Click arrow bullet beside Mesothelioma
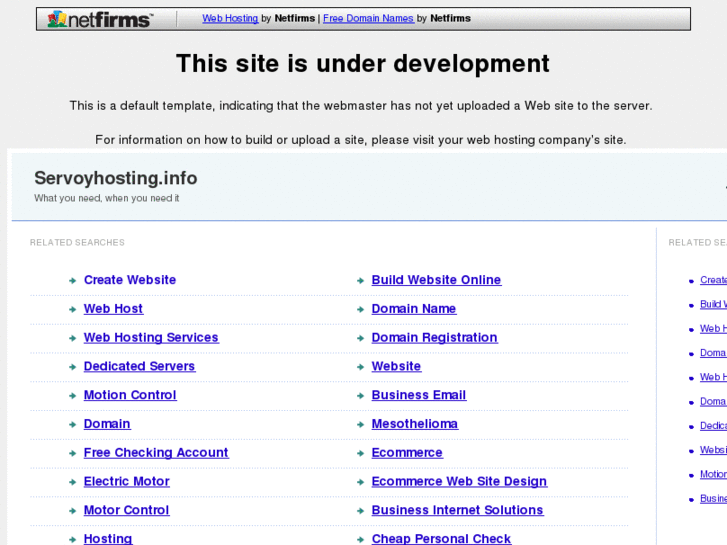Viewport: 727px width, 545px height. tap(360, 424)
